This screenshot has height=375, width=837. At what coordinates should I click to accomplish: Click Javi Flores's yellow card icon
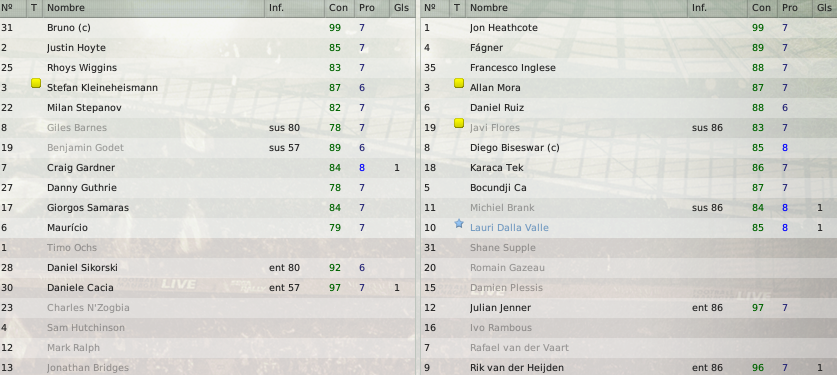coord(459,123)
